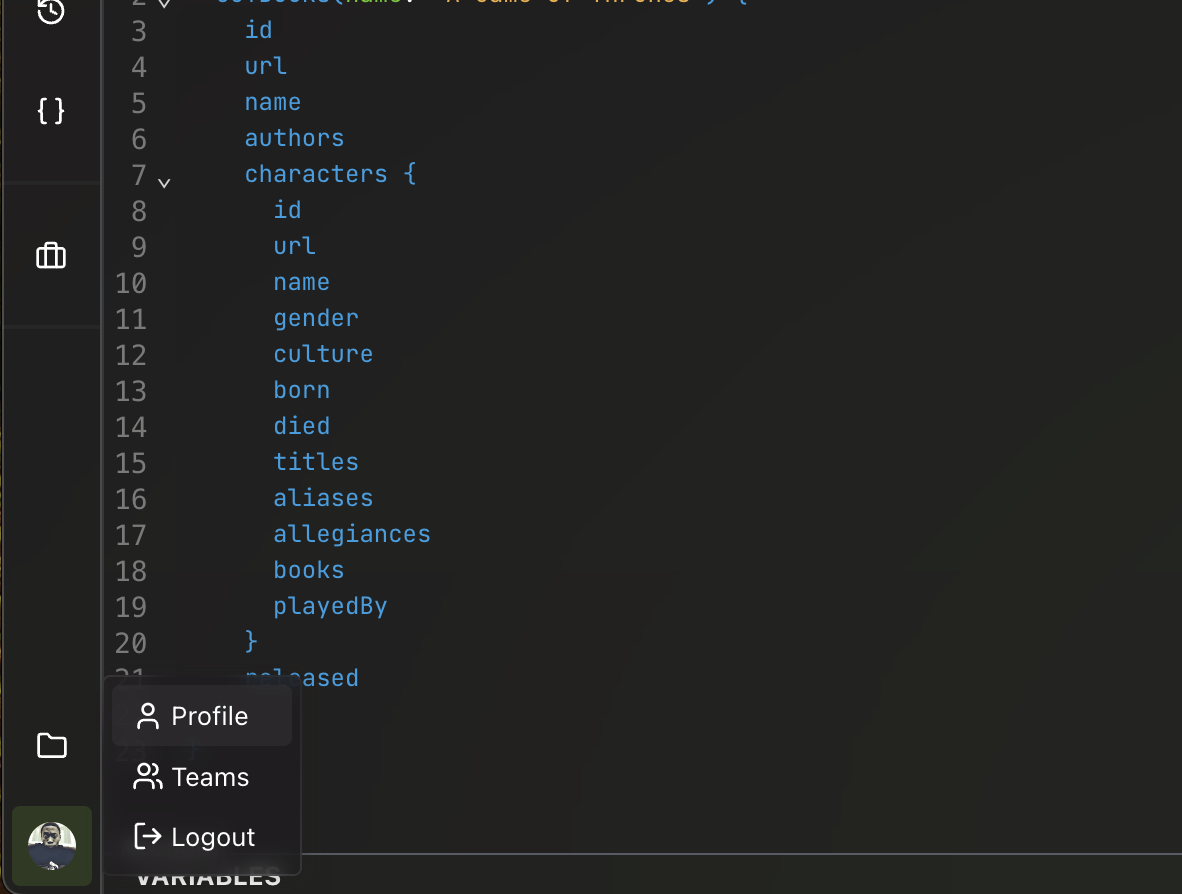Place cursor on the authors field
Image resolution: width=1182 pixels, height=894 pixels.
(294, 138)
